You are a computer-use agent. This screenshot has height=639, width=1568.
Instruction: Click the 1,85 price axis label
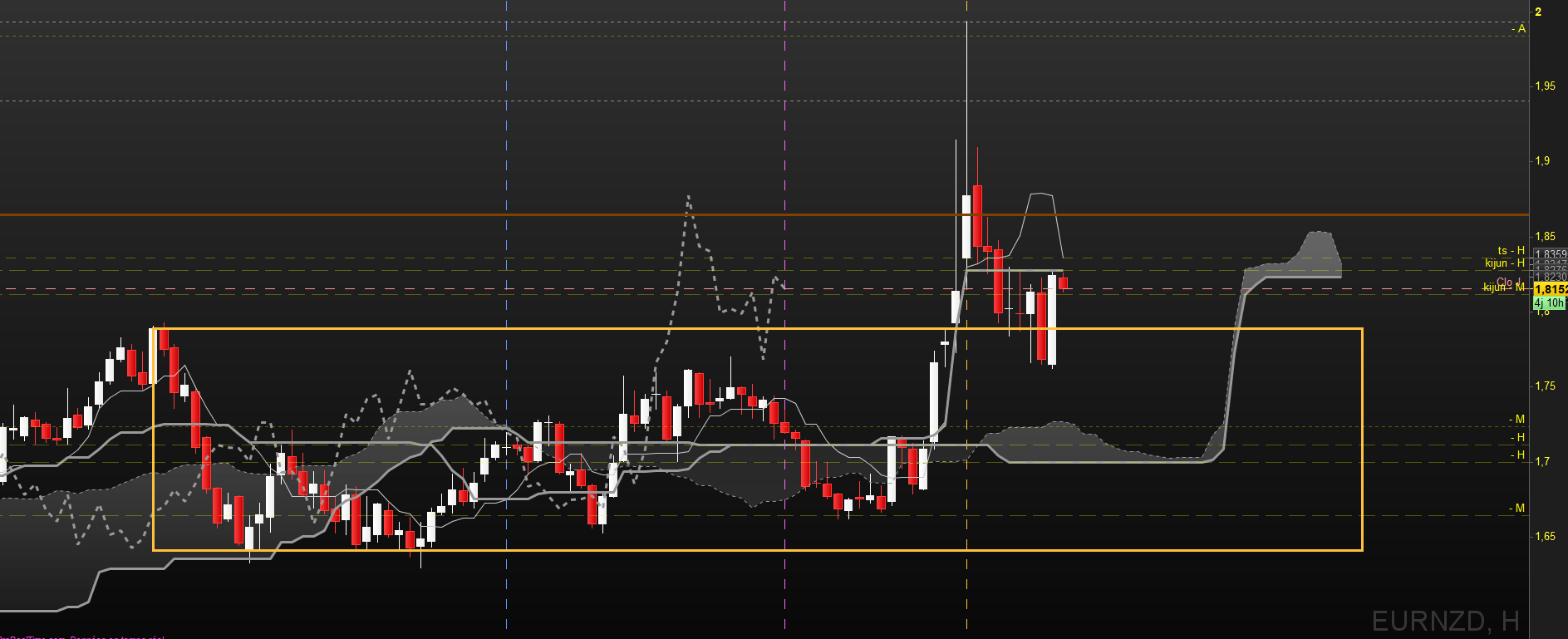1546,237
